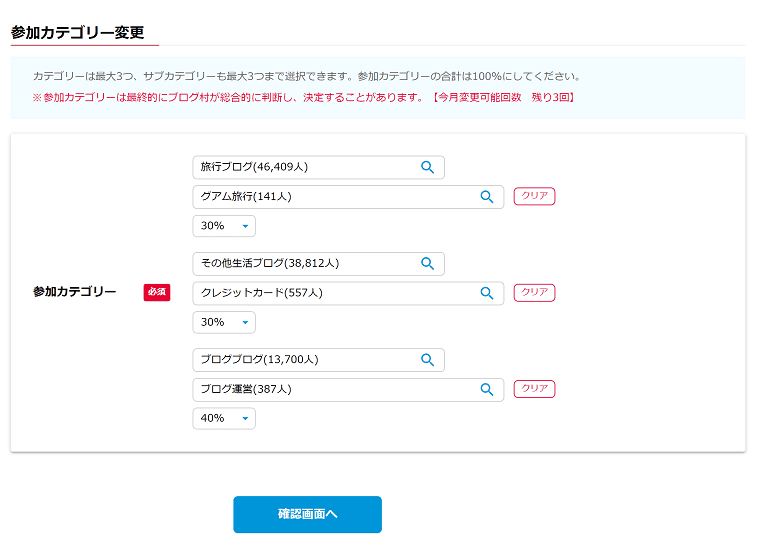This screenshot has width=760, height=551.
Task: Clear the ブログ運営 subcategory with クリア
Action: coord(534,389)
